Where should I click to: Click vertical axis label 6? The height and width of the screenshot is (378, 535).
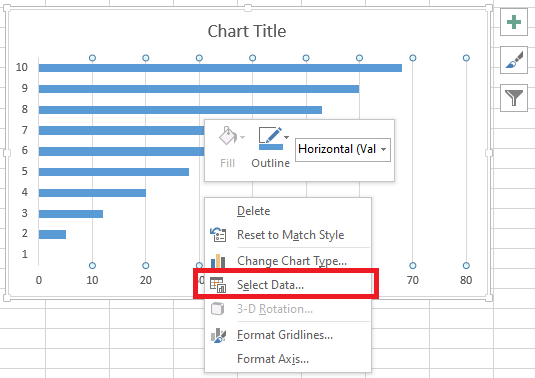(x=25, y=150)
